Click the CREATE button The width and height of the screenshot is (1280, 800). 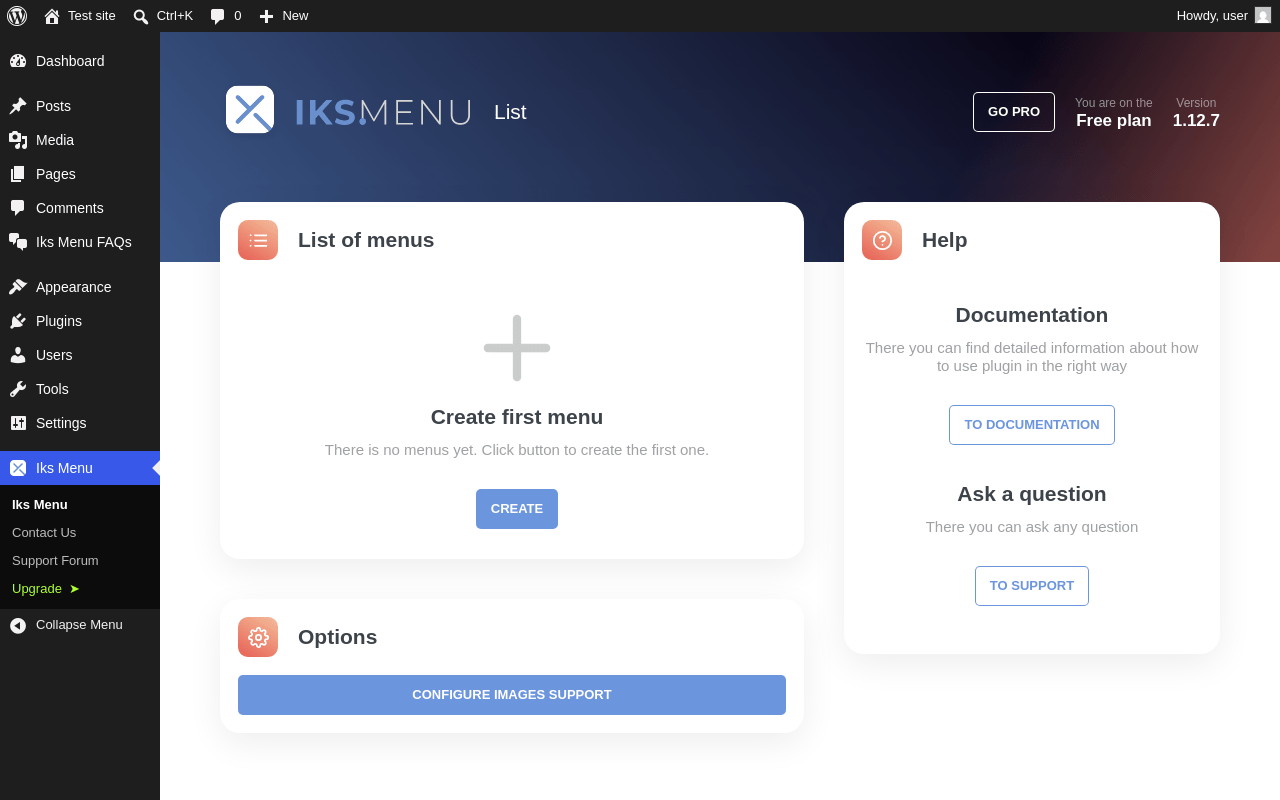pos(517,509)
